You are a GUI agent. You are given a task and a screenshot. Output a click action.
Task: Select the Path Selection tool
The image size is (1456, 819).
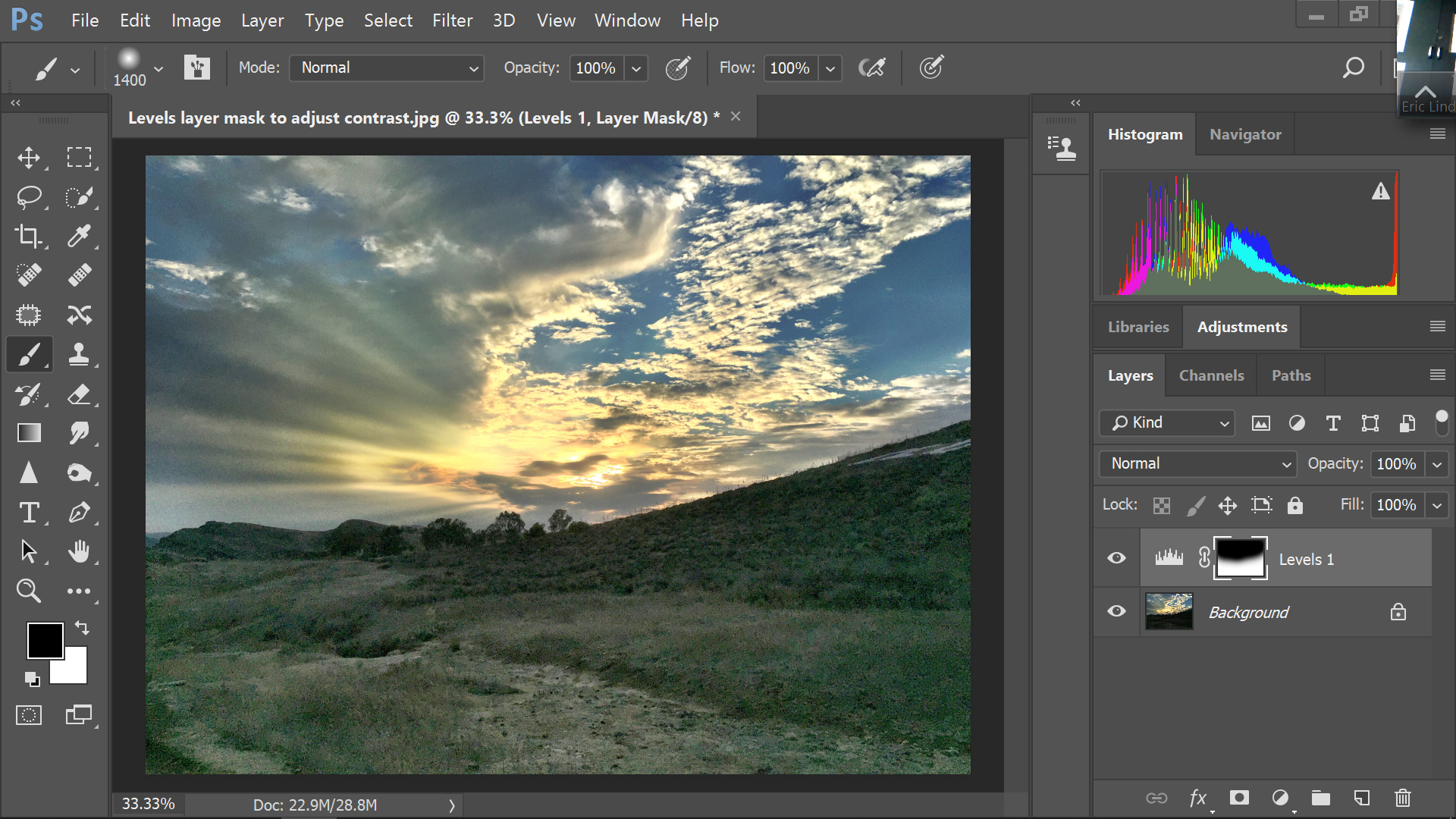click(29, 551)
